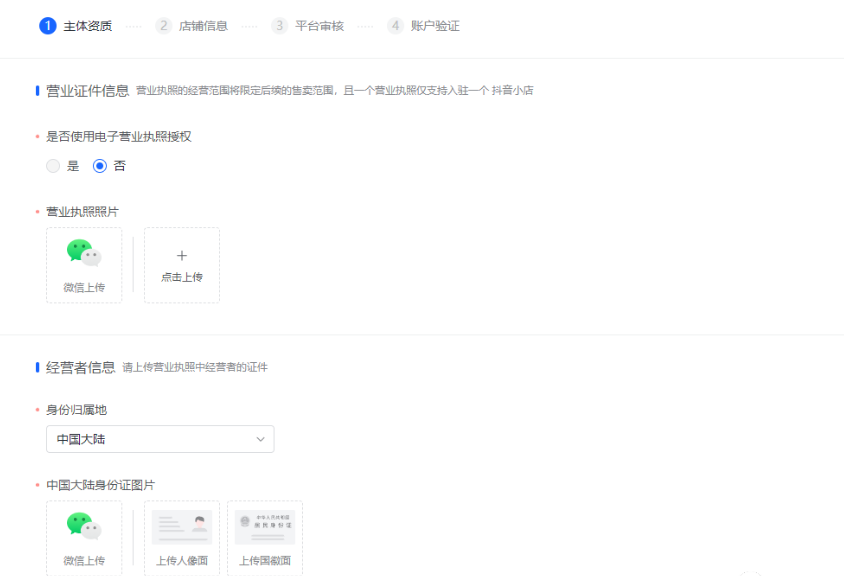Select the 主体资质 step label

[87, 26]
